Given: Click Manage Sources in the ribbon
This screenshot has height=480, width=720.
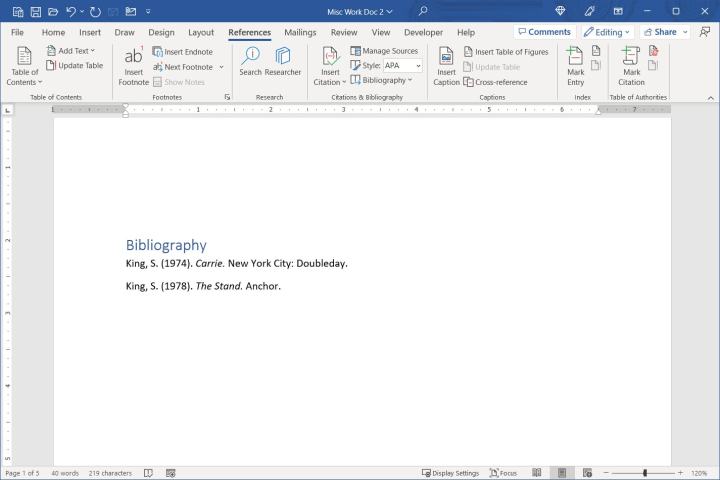Looking at the screenshot, I should pos(384,51).
